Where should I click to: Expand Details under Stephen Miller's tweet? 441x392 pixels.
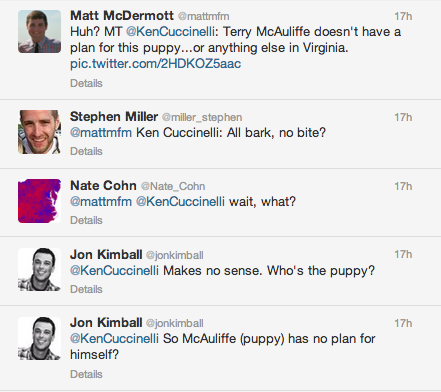tap(86, 151)
